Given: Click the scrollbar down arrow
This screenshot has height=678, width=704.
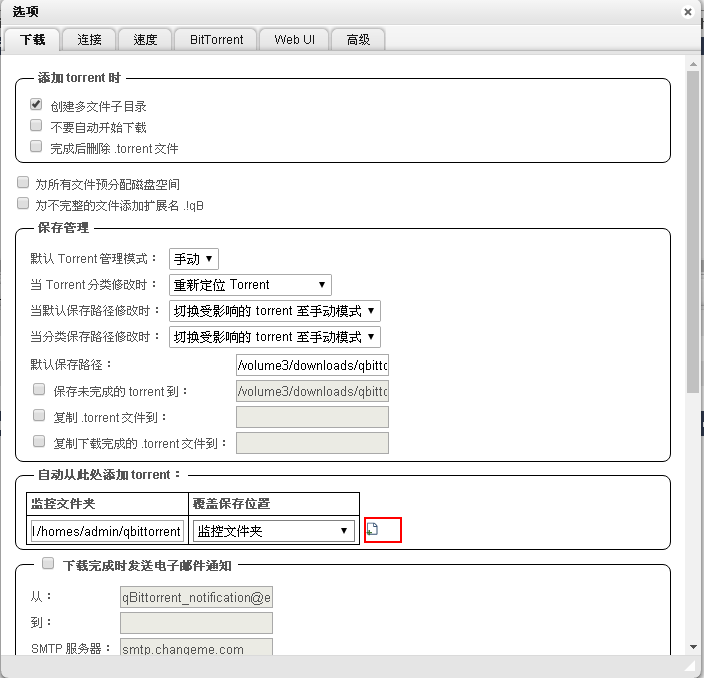Looking at the screenshot, I should (693, 647).
